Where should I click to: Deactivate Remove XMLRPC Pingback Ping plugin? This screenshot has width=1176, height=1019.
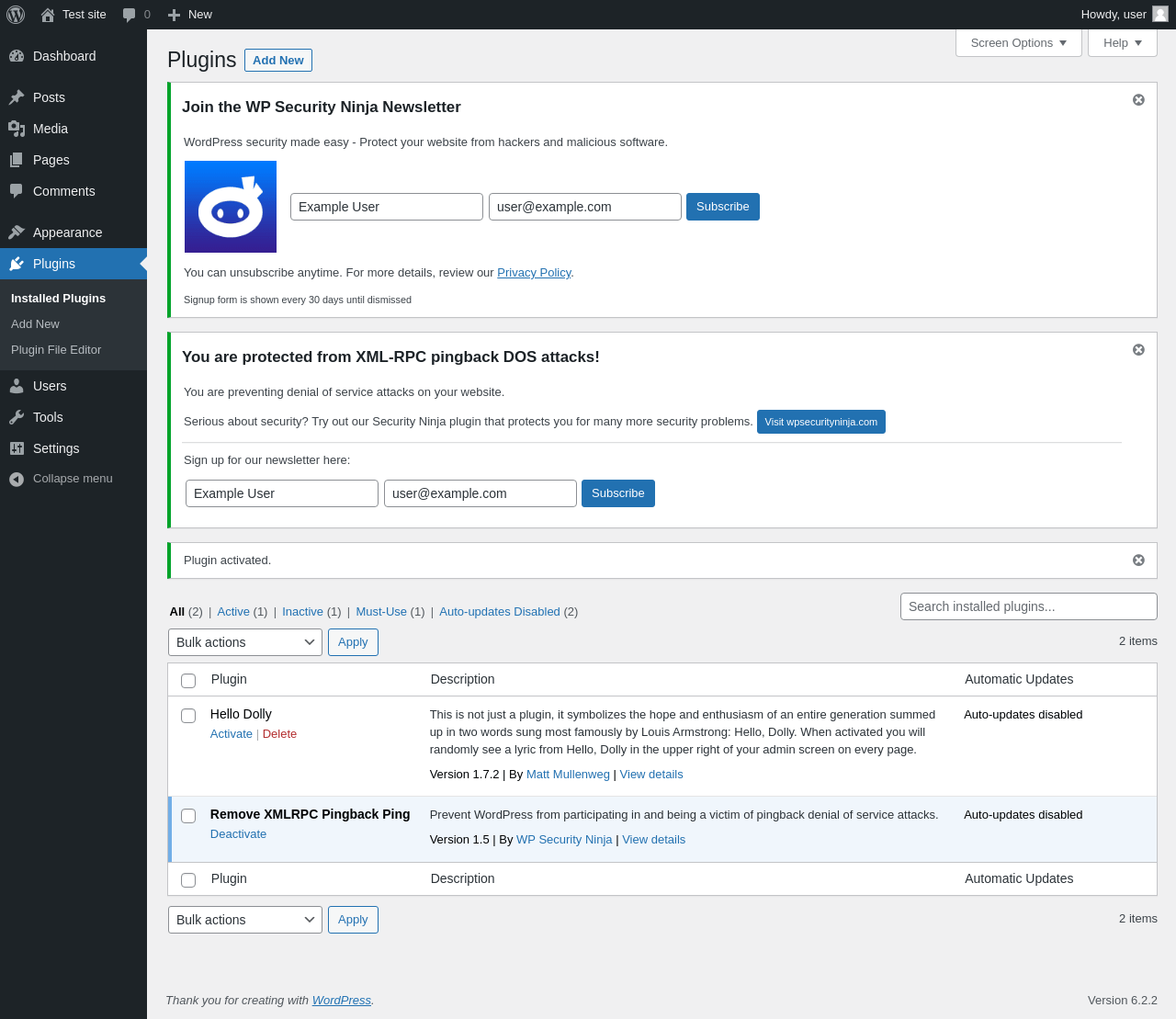point(238,834)
